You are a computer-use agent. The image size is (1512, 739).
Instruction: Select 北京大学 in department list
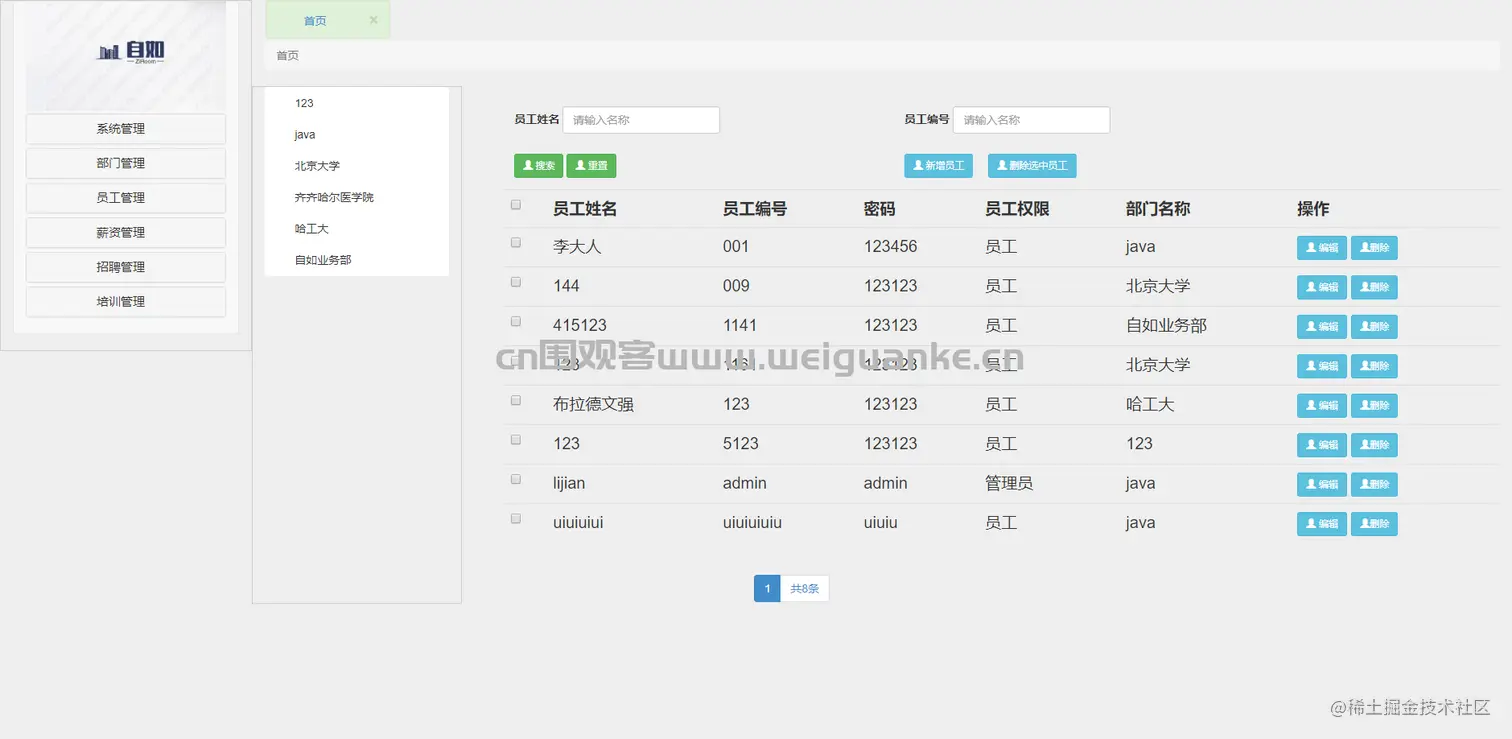click(317, 166)
